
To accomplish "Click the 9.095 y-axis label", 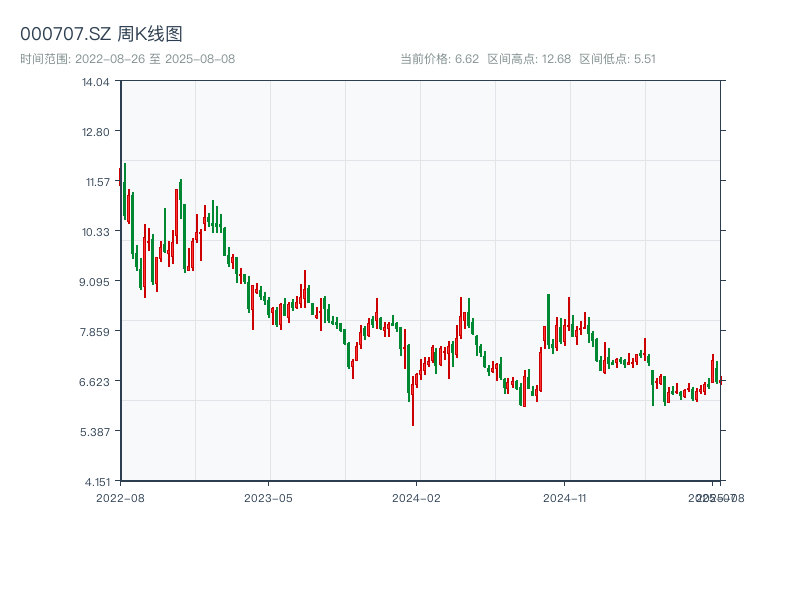I will (x=96, y=282).
